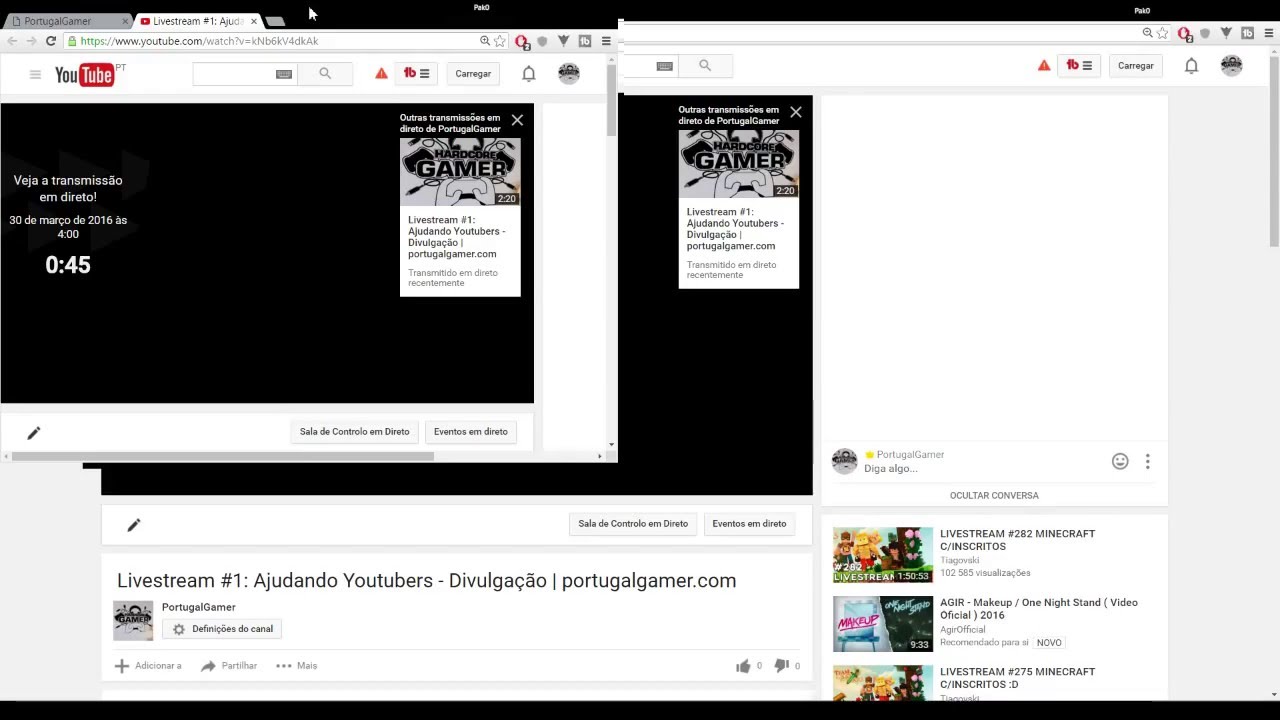
Task: Click warning triangle in back window
Action: click(x=1044, y=65)
